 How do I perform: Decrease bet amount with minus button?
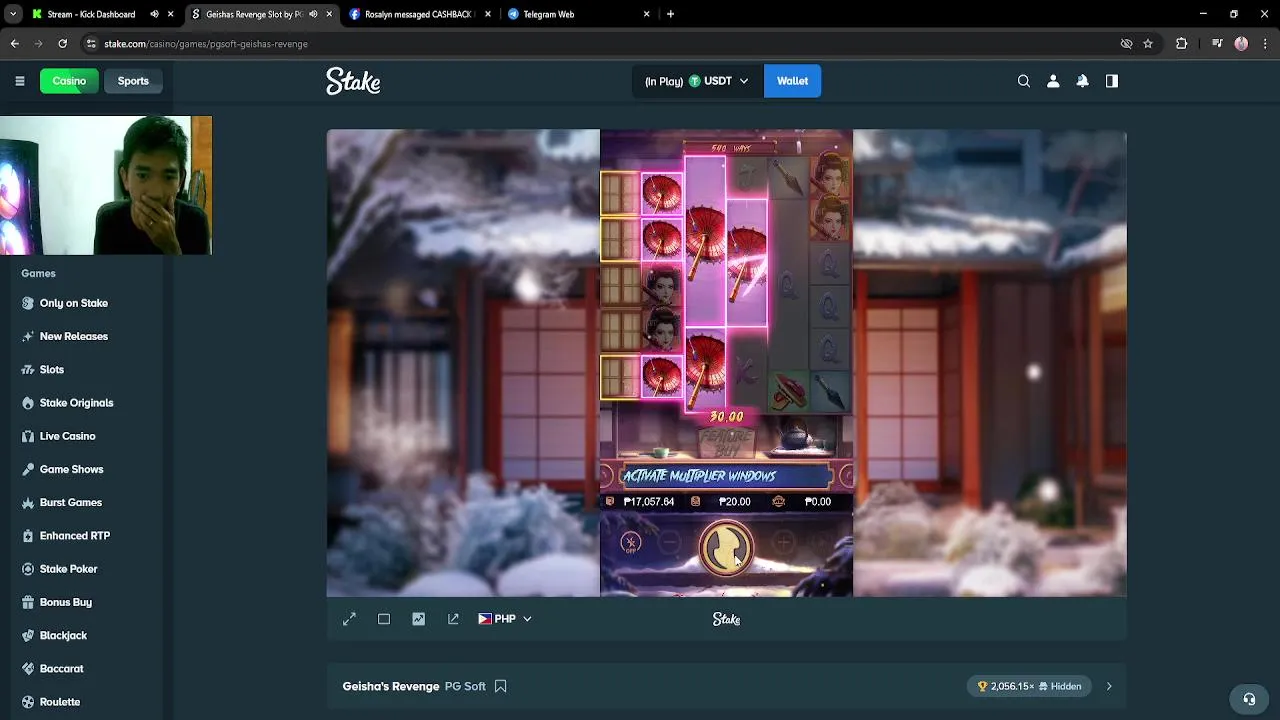click(x=670, y=542)
